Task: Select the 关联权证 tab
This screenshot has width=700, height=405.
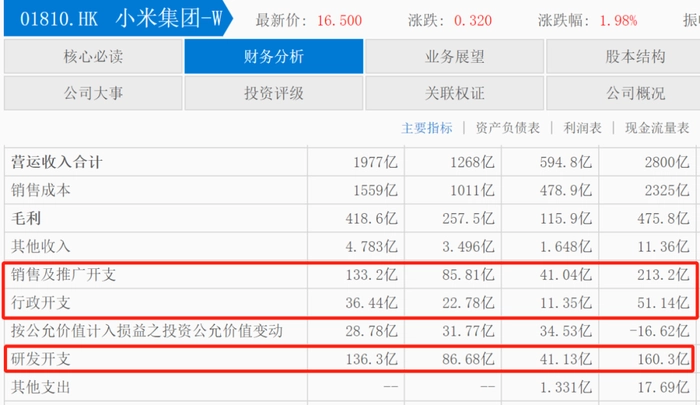Action: (454, 94)
